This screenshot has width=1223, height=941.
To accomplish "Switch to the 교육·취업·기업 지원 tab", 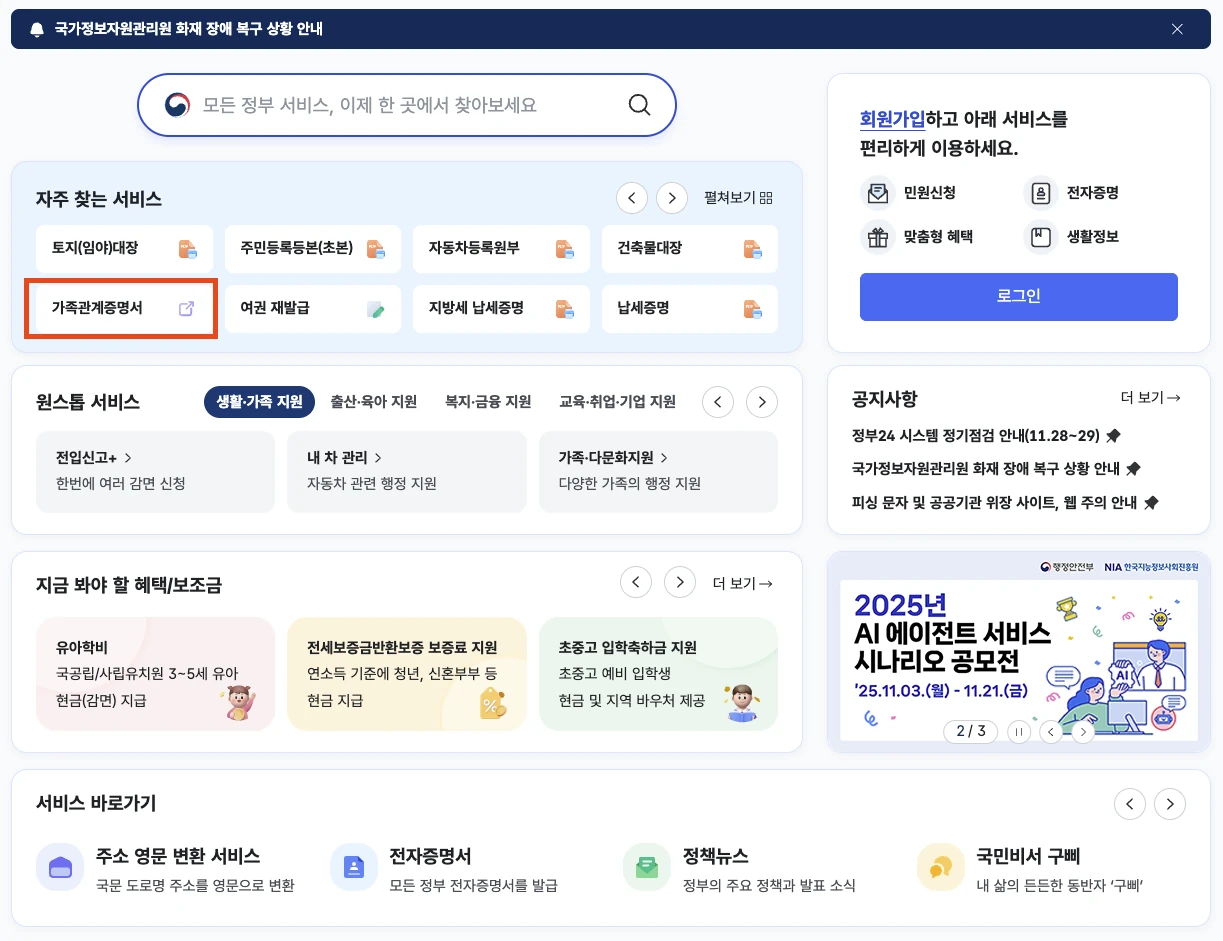I will [x=620, y=401].
